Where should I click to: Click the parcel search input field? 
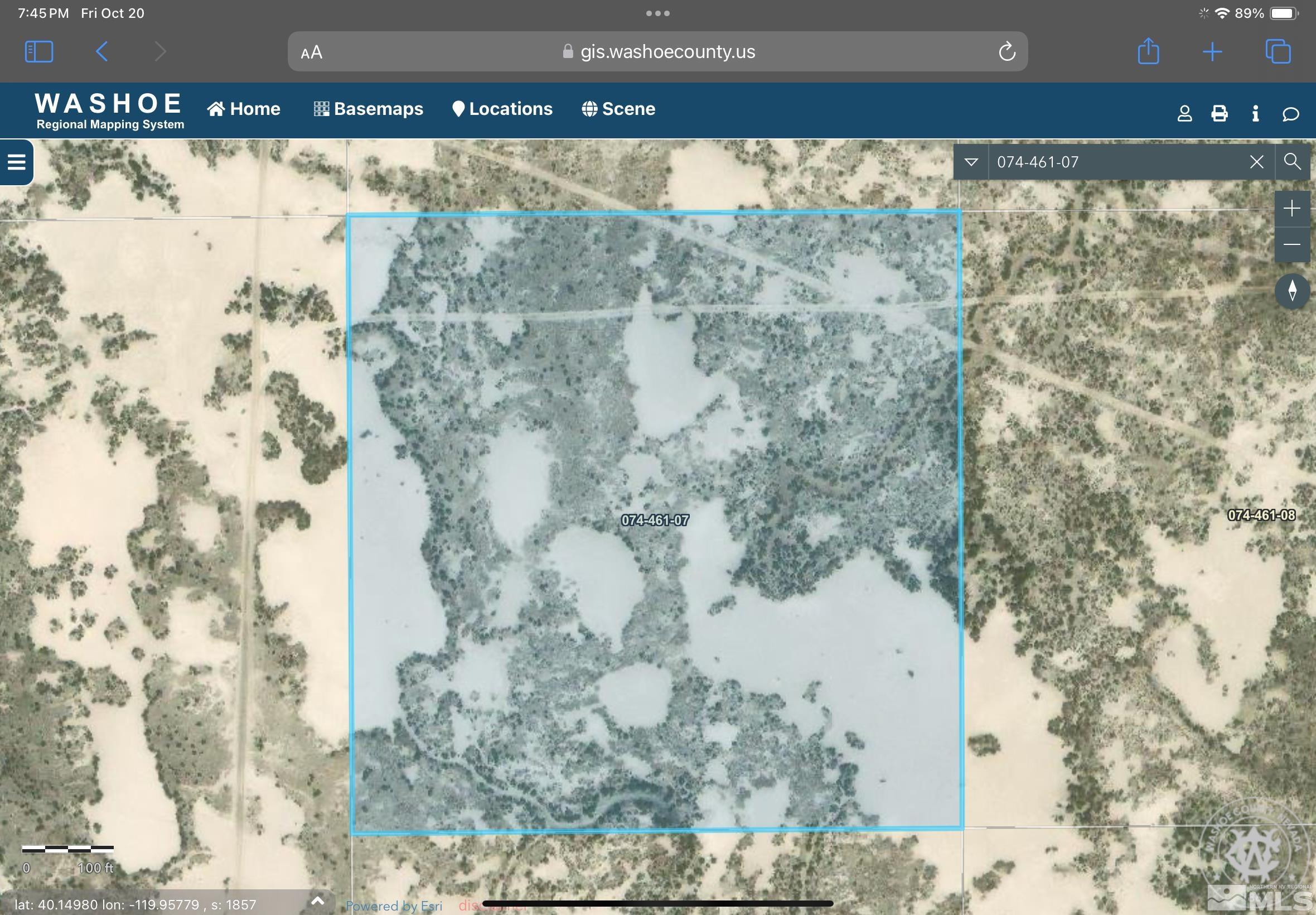[1117, 162]
